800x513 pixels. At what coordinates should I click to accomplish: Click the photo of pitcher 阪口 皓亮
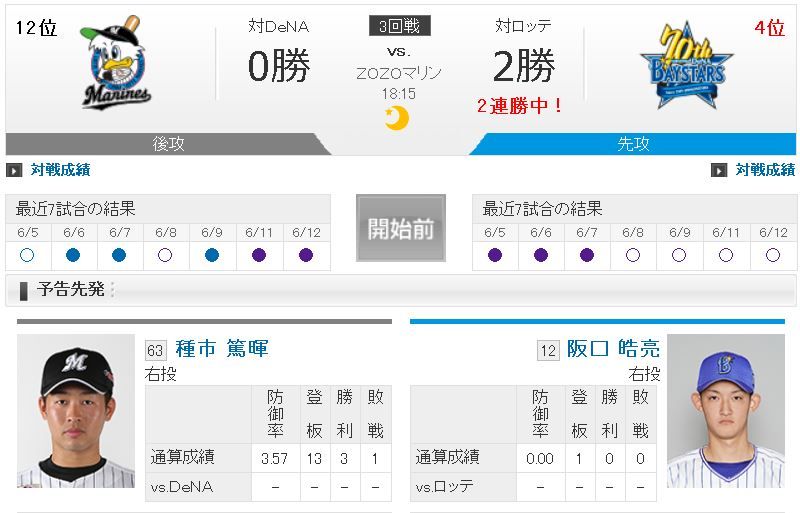pyautogui.click(x=726, y=411)
